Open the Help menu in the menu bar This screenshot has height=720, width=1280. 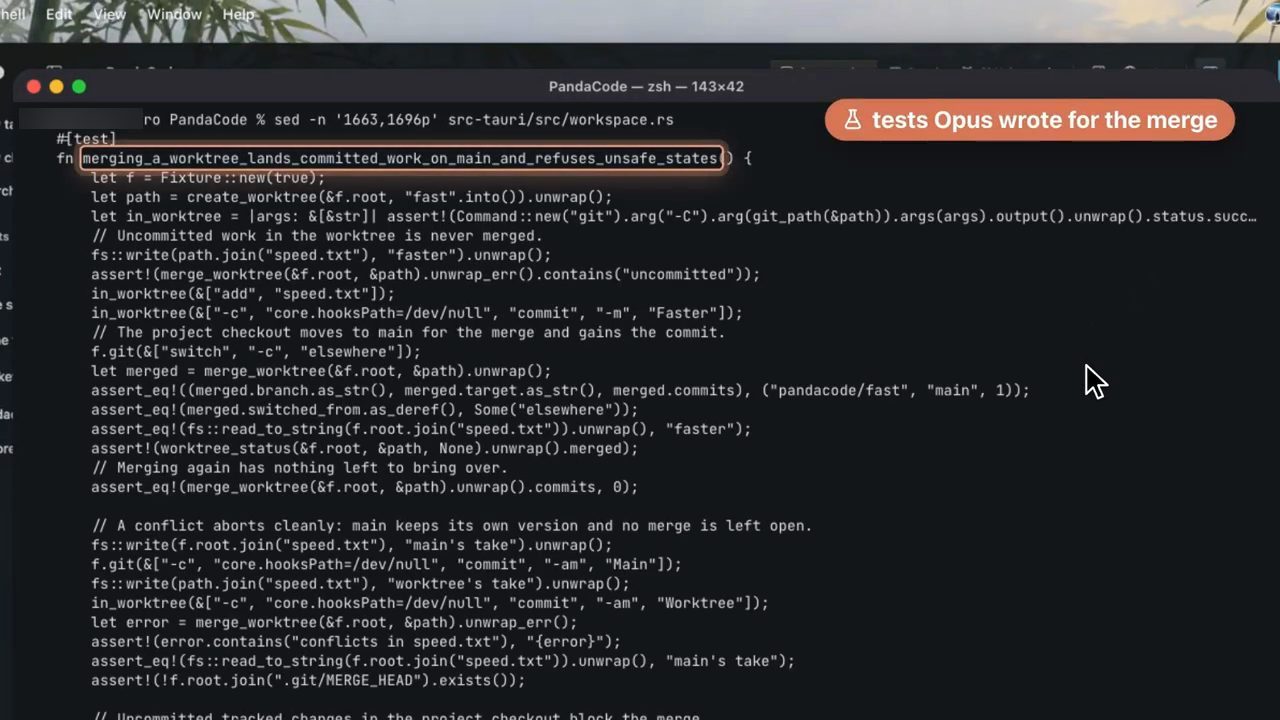(x=238, y=14)
